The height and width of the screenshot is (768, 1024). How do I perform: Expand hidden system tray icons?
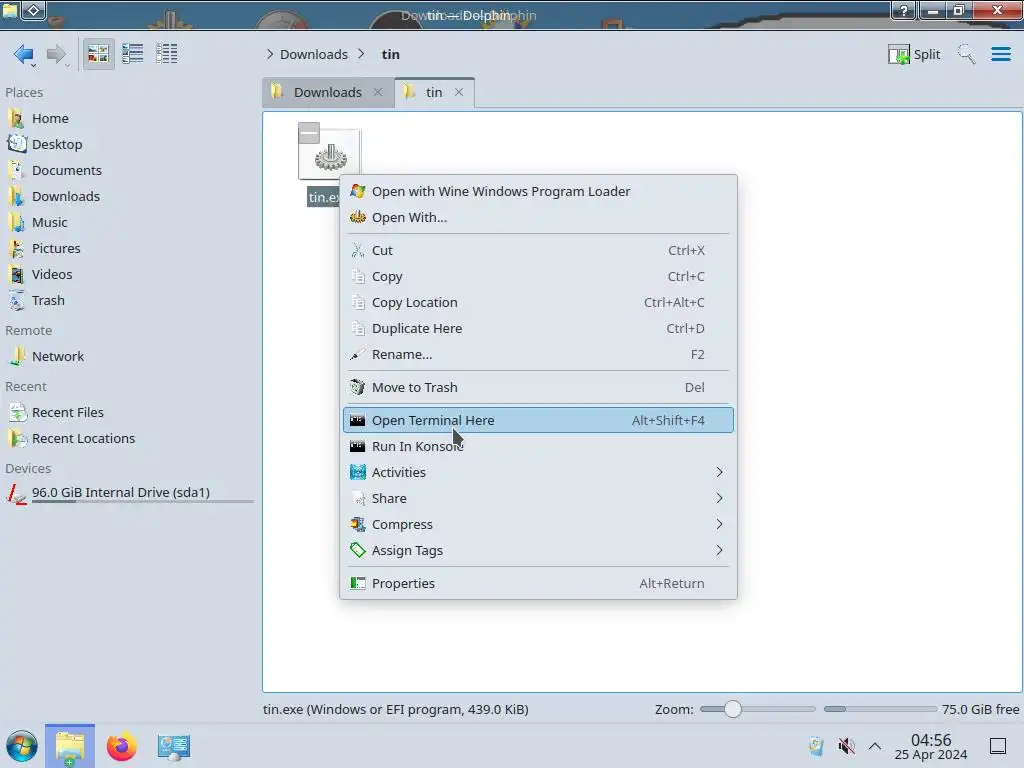(875, 746)
